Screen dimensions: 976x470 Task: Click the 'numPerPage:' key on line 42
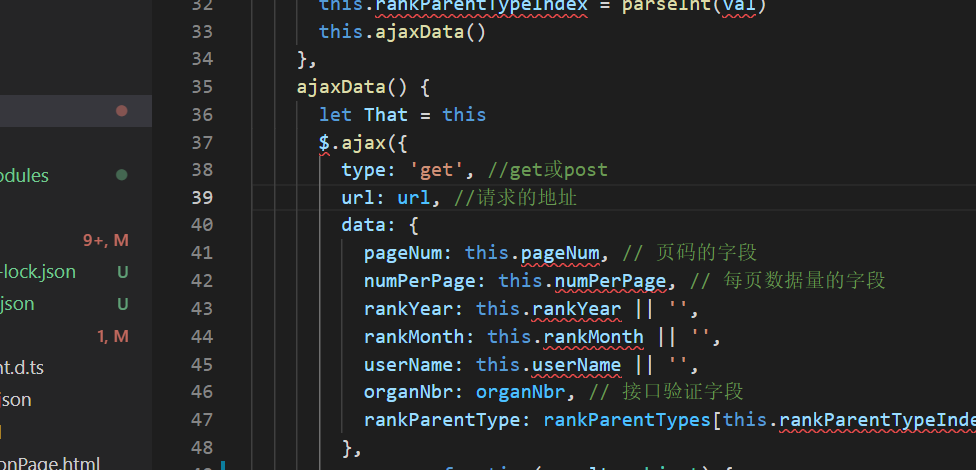(425, 281)
